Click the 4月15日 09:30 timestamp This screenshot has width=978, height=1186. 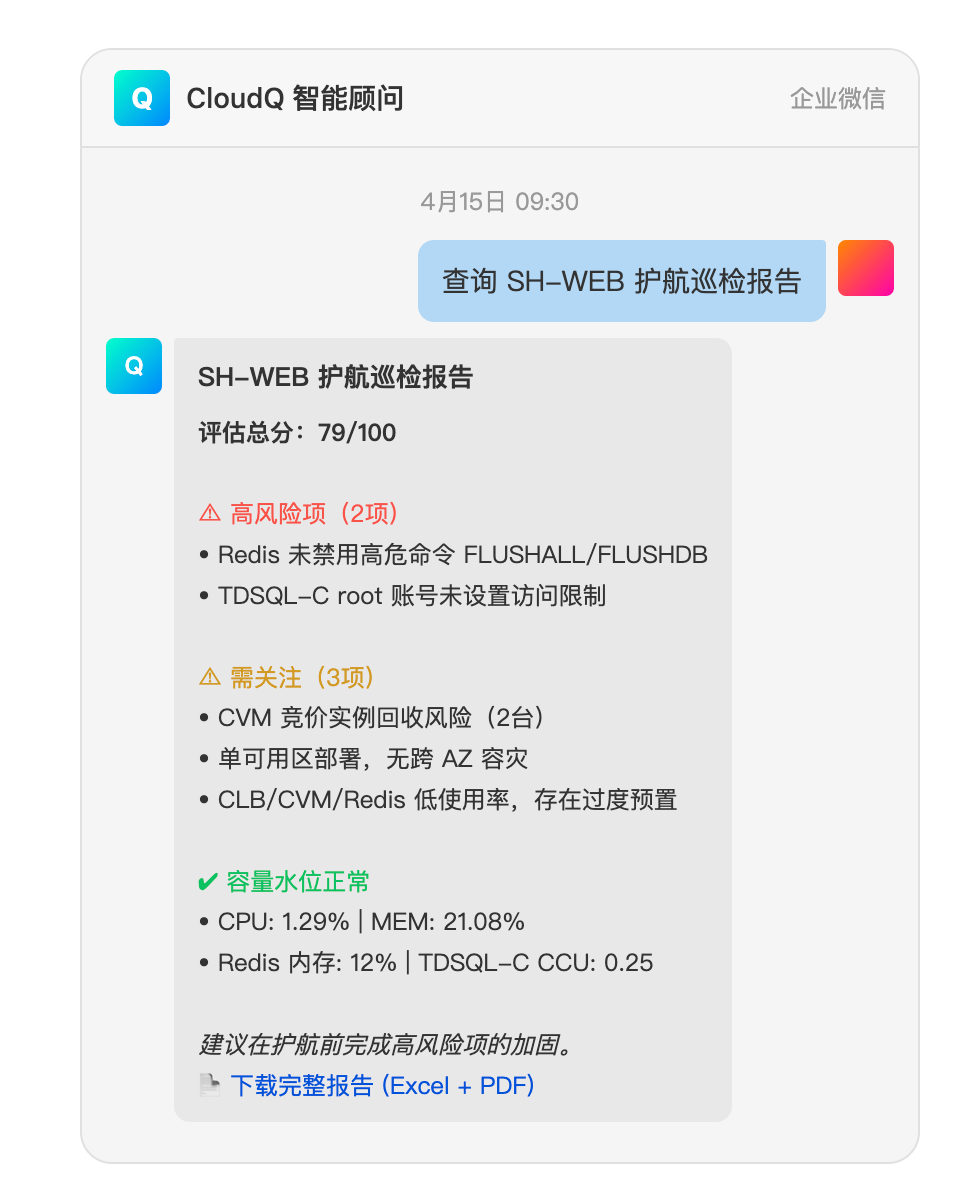489,201
